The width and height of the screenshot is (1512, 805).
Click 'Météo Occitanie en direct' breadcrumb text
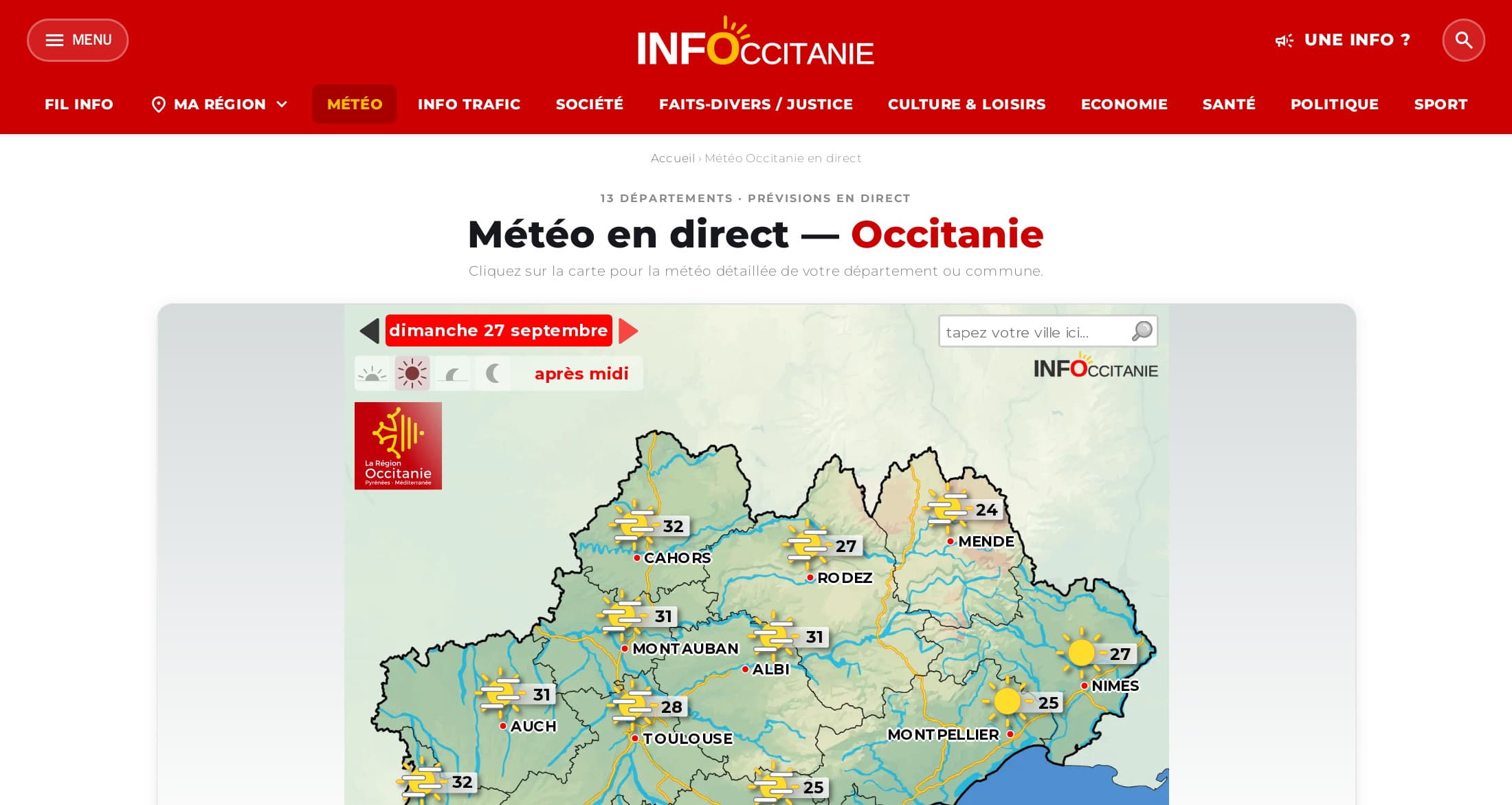[x=783, y=158]
